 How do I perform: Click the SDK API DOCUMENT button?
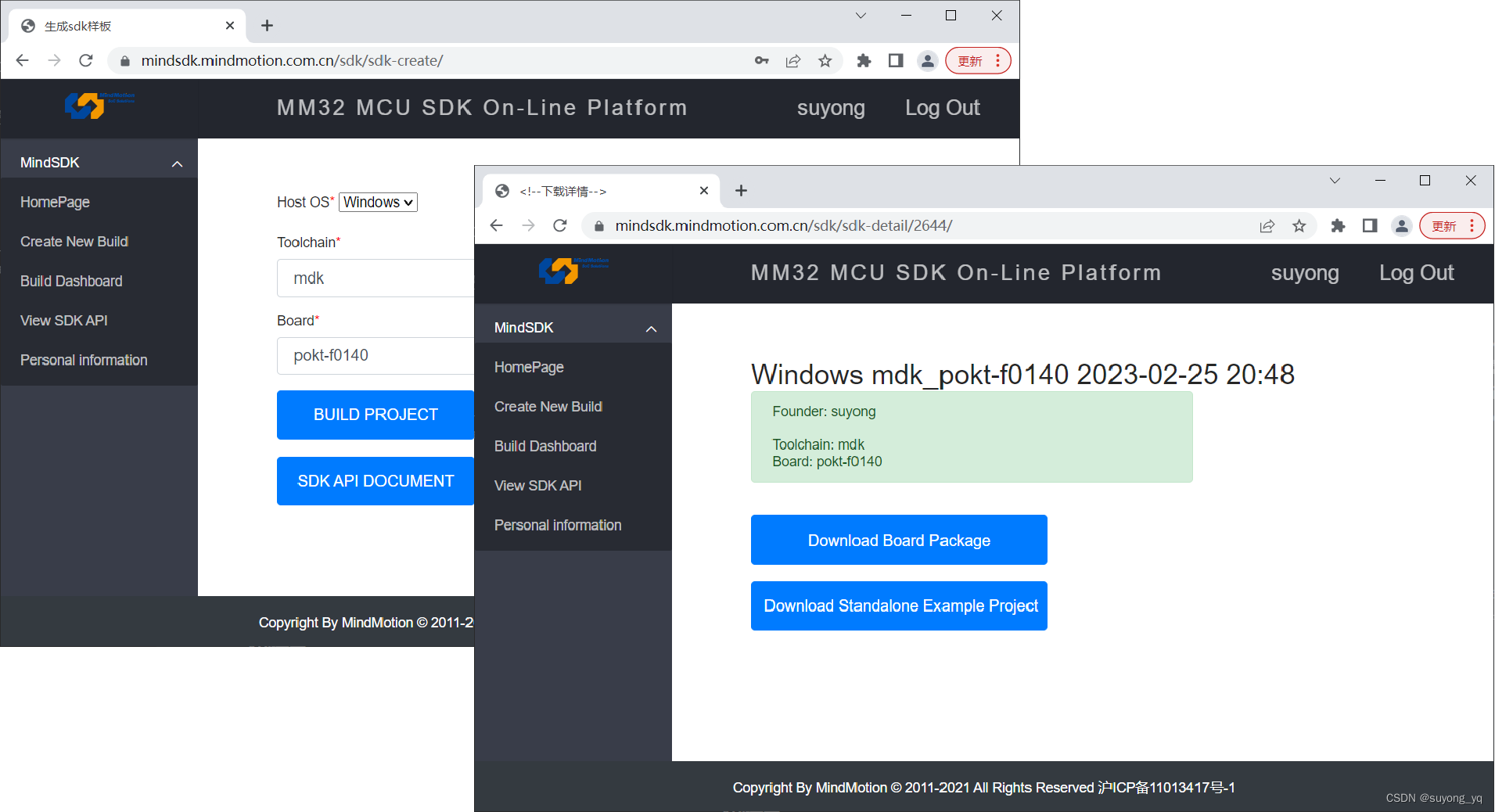(376, 481)
